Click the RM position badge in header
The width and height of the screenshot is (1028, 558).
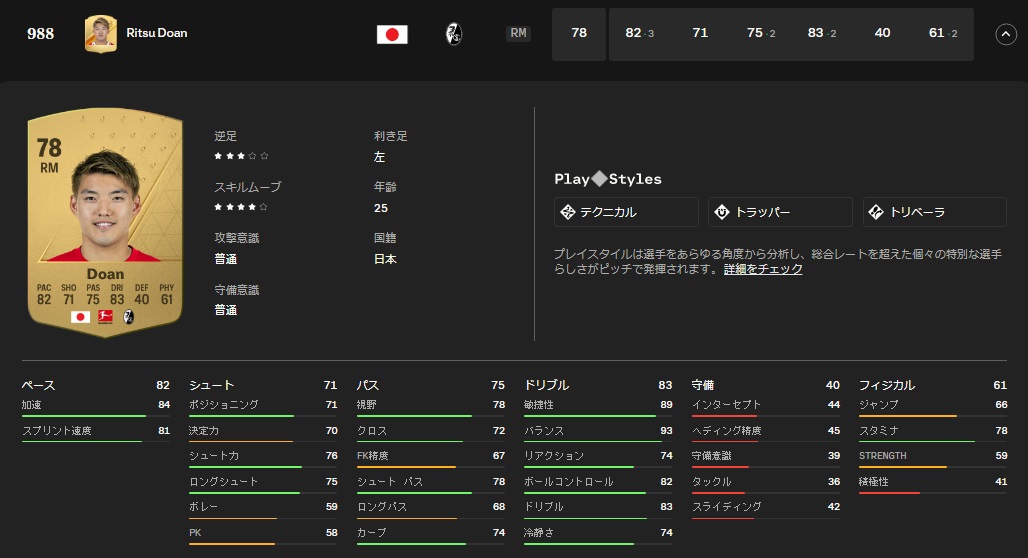[518, 33]
